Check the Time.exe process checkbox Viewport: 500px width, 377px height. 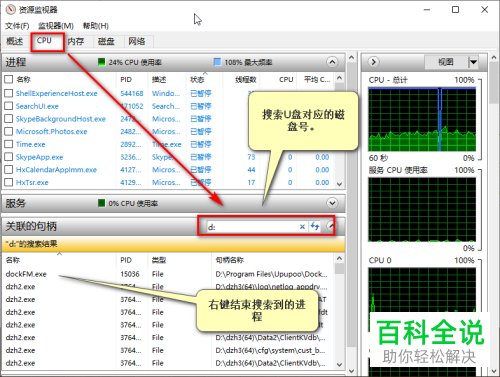(x=9, y=144)
